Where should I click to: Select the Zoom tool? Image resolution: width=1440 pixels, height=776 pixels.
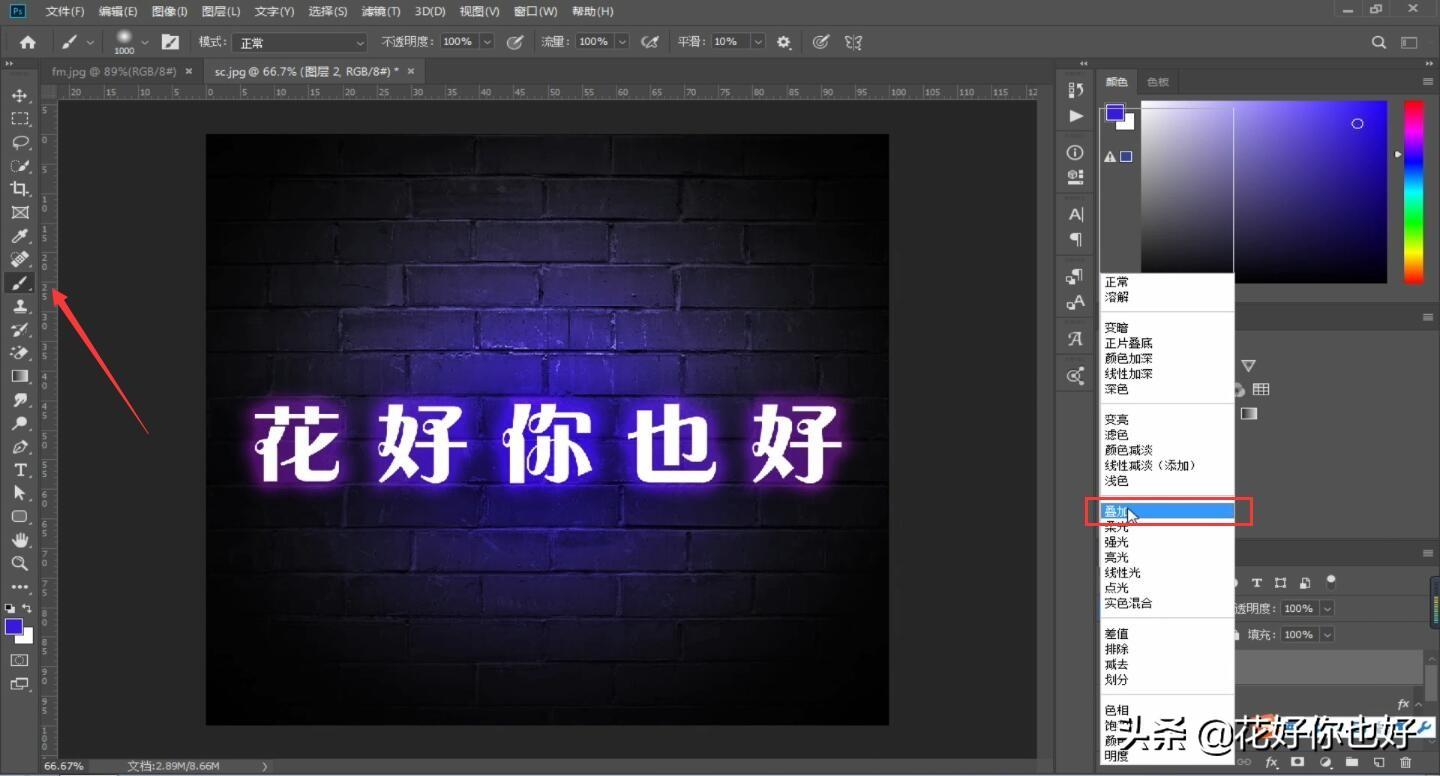tap(19, 564)
